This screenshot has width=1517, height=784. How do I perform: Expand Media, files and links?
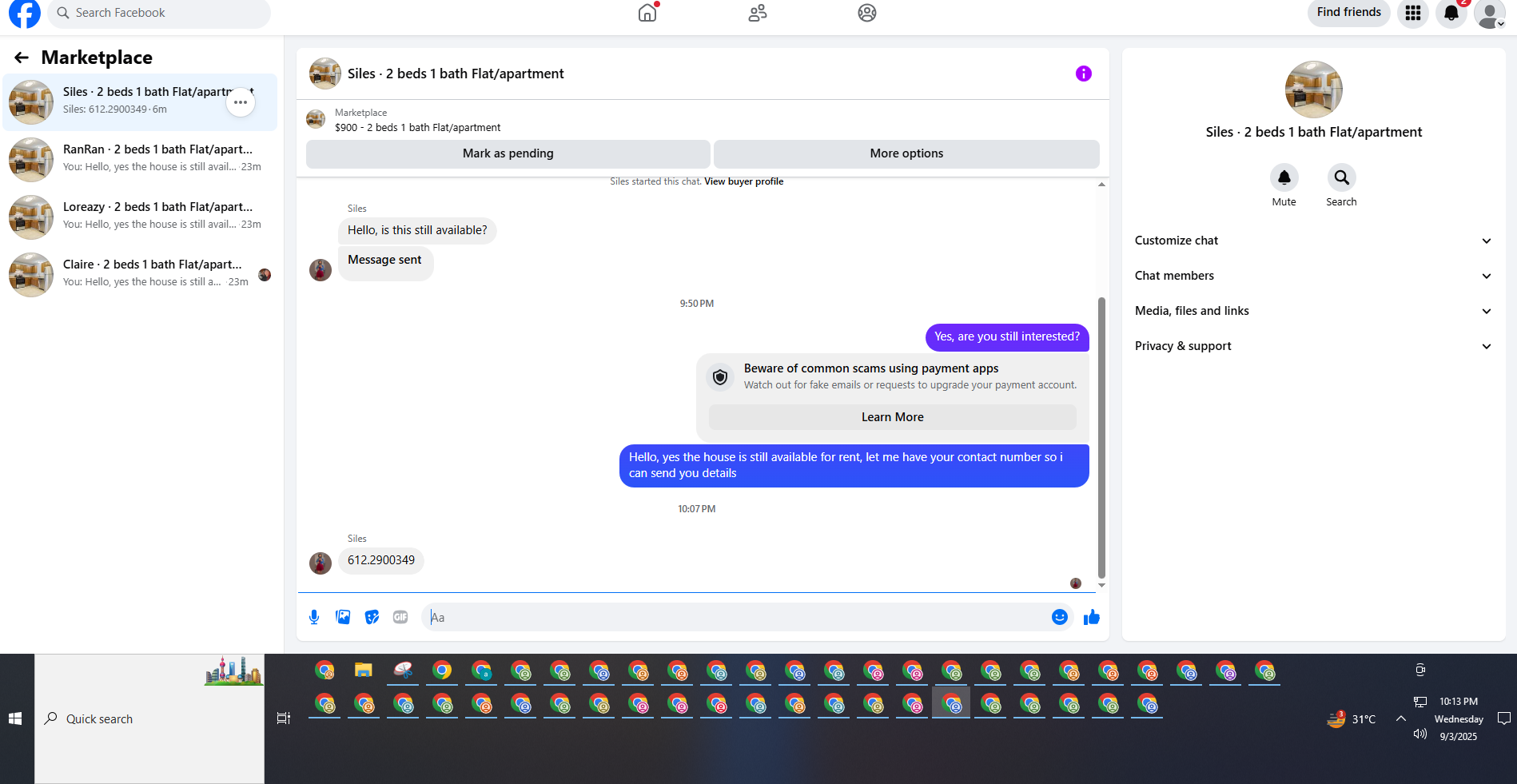(1314, 311)
